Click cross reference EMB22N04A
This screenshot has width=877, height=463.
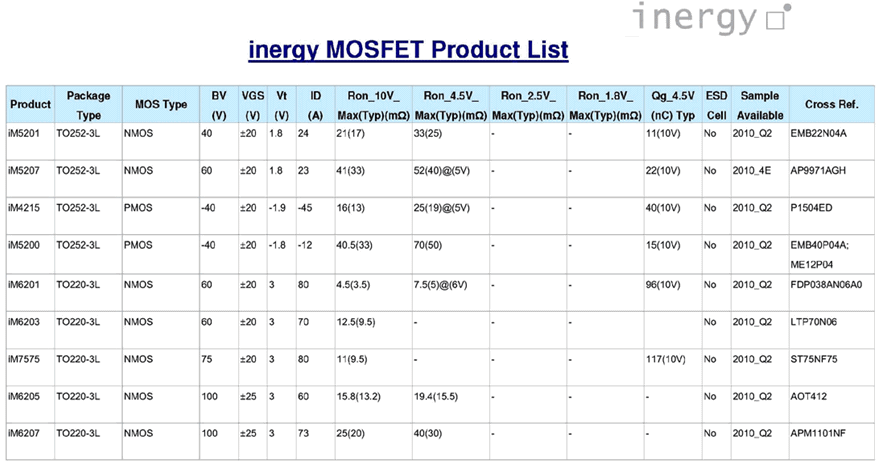[x=818, y=134]
